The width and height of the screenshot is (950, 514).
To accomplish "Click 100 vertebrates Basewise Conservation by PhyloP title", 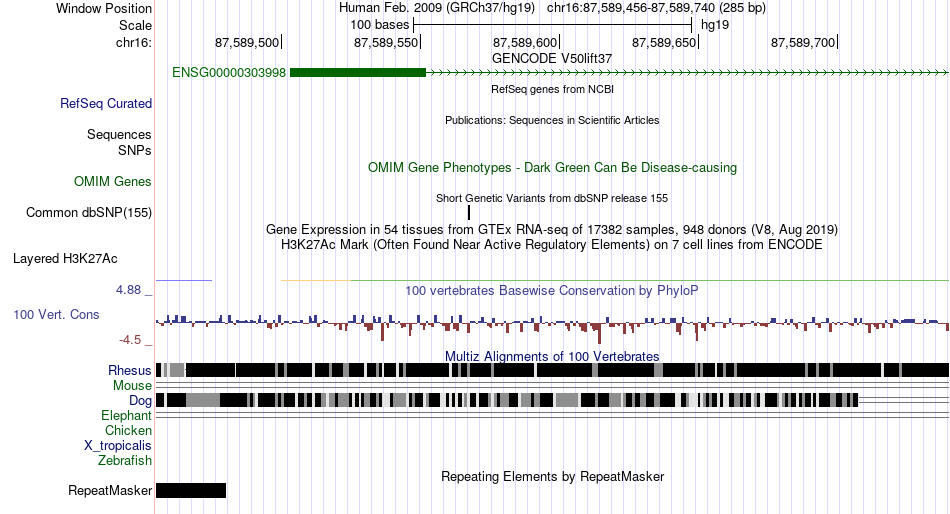I will (552, 290).
